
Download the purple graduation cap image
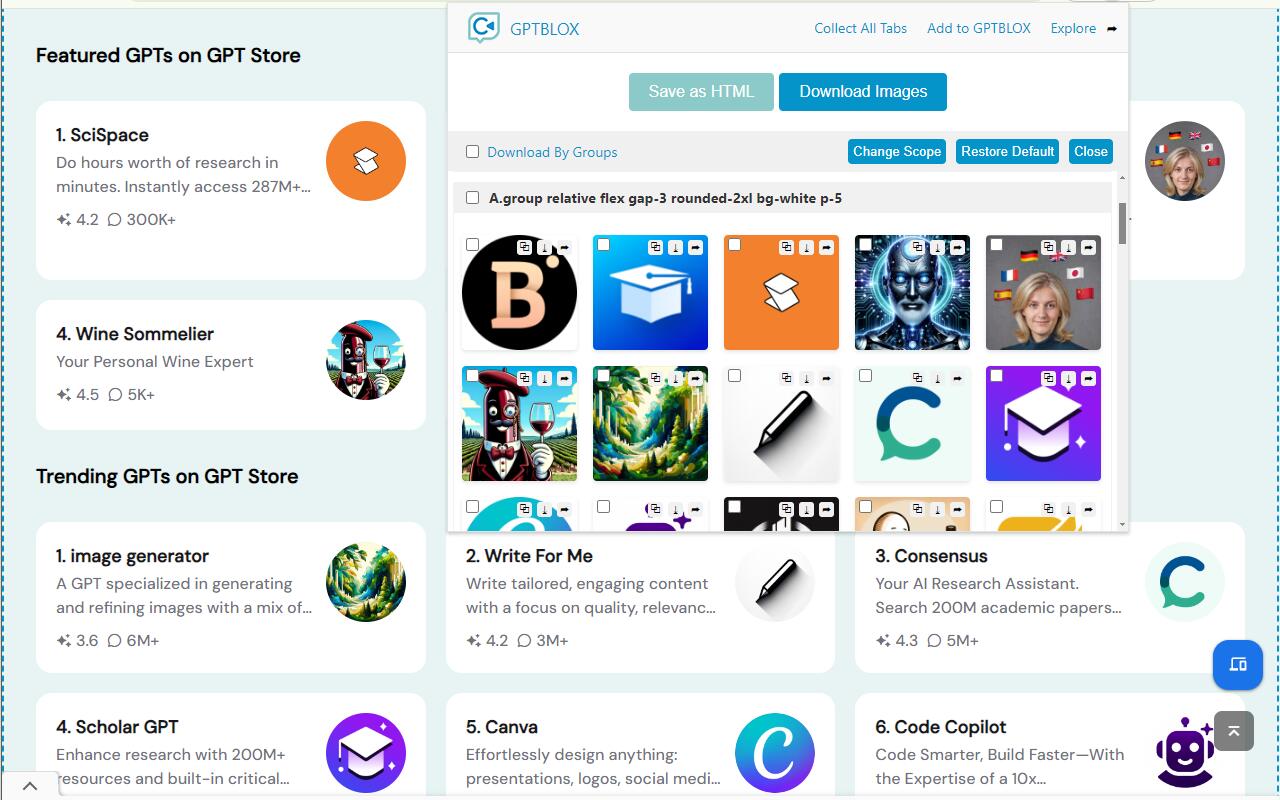1068,378
